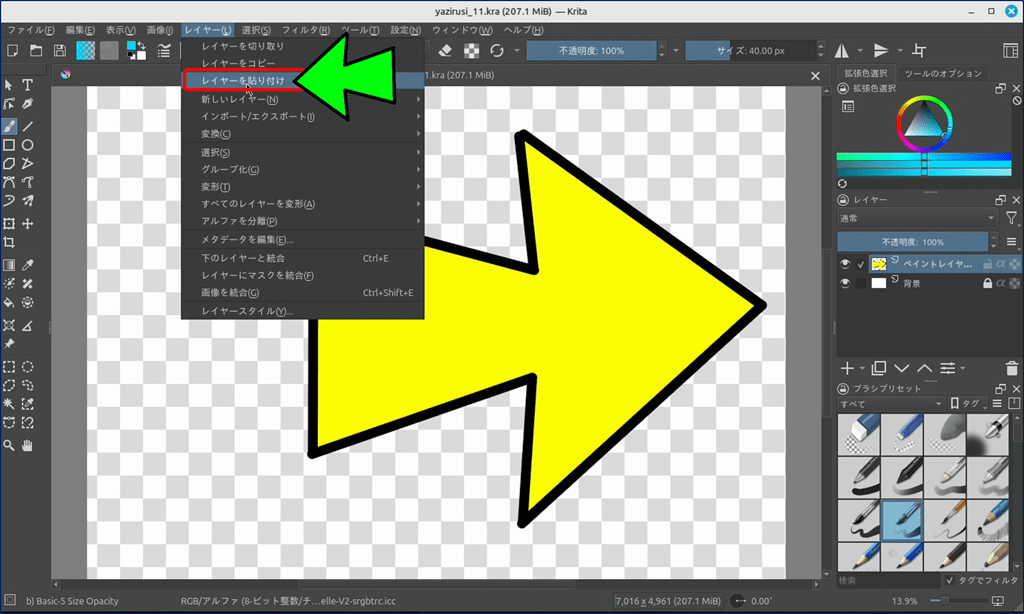Click horizontal mirror tool icon
Viewport: 1024px width, 614px height.
click(842, 50)
